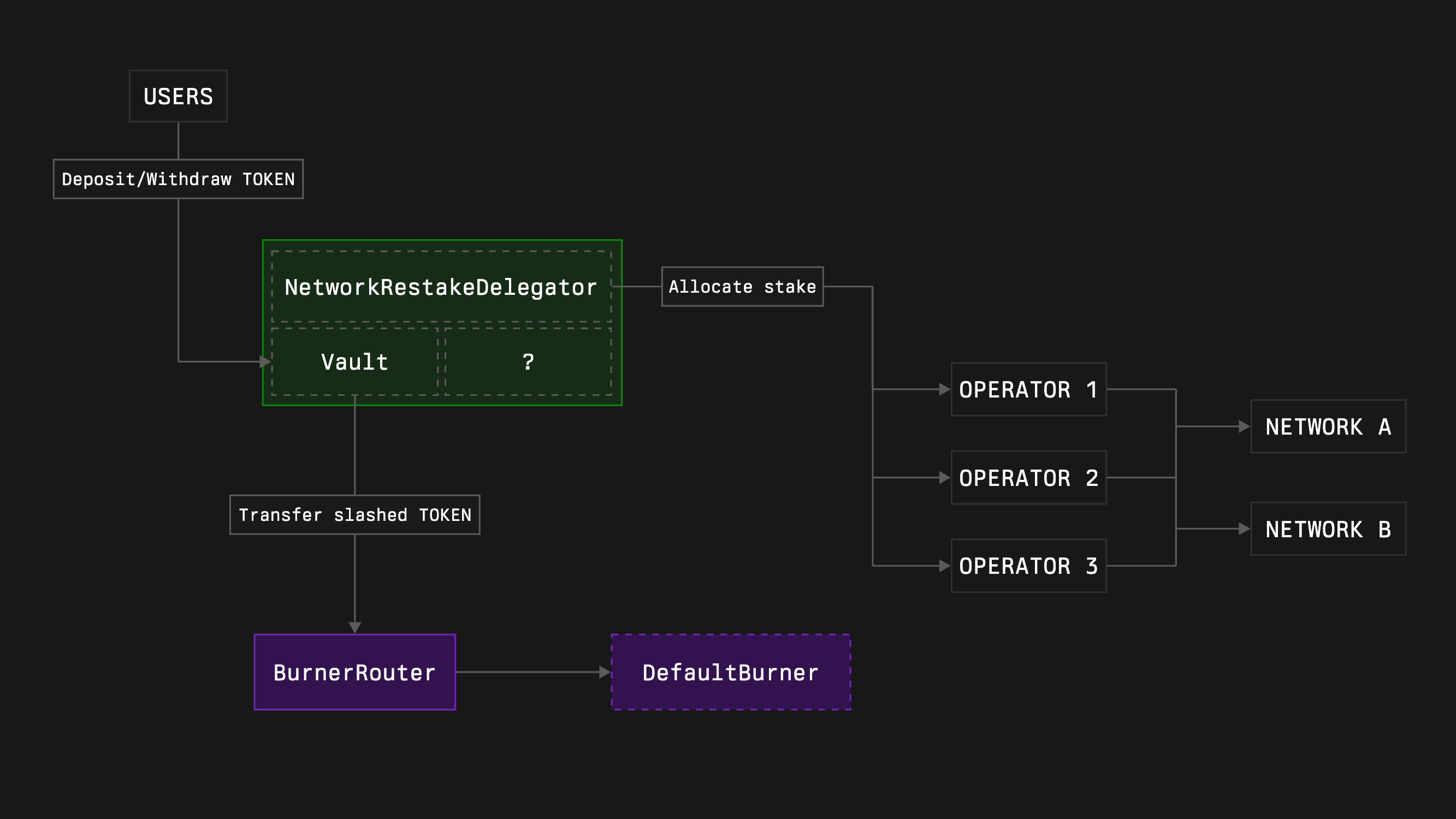Open the BurnerRouter purple node
Screen dimensions: 1456x819
tap(354, 673)
